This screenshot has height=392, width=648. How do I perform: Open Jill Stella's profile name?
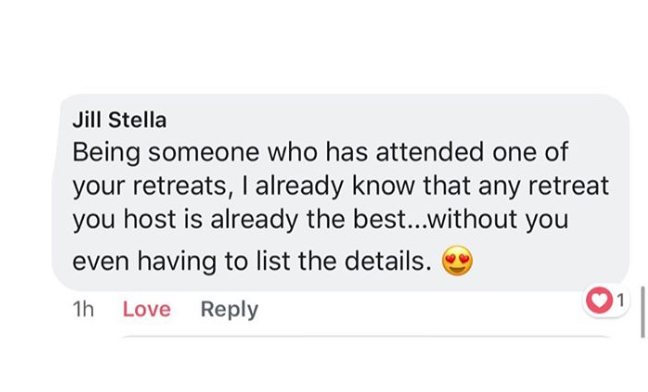tap(119, 120)
